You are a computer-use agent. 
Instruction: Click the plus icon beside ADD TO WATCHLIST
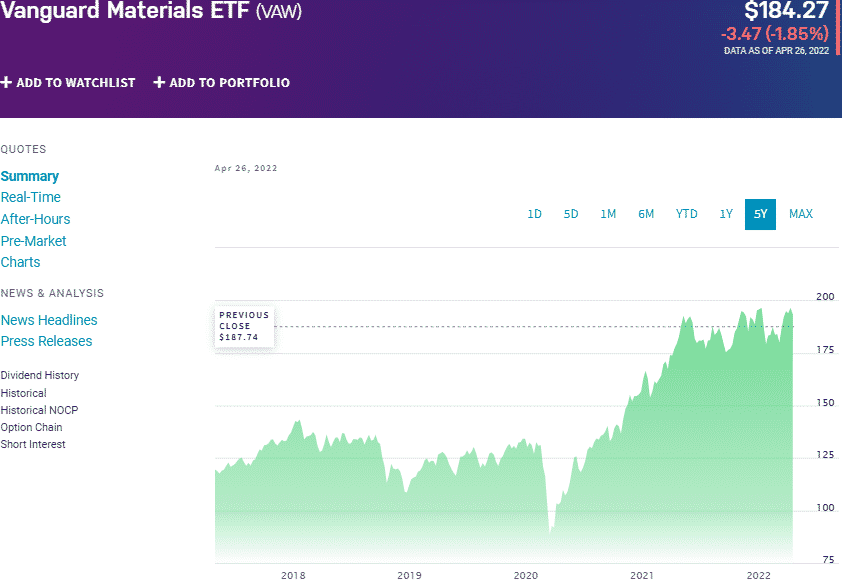coord(8,83)
